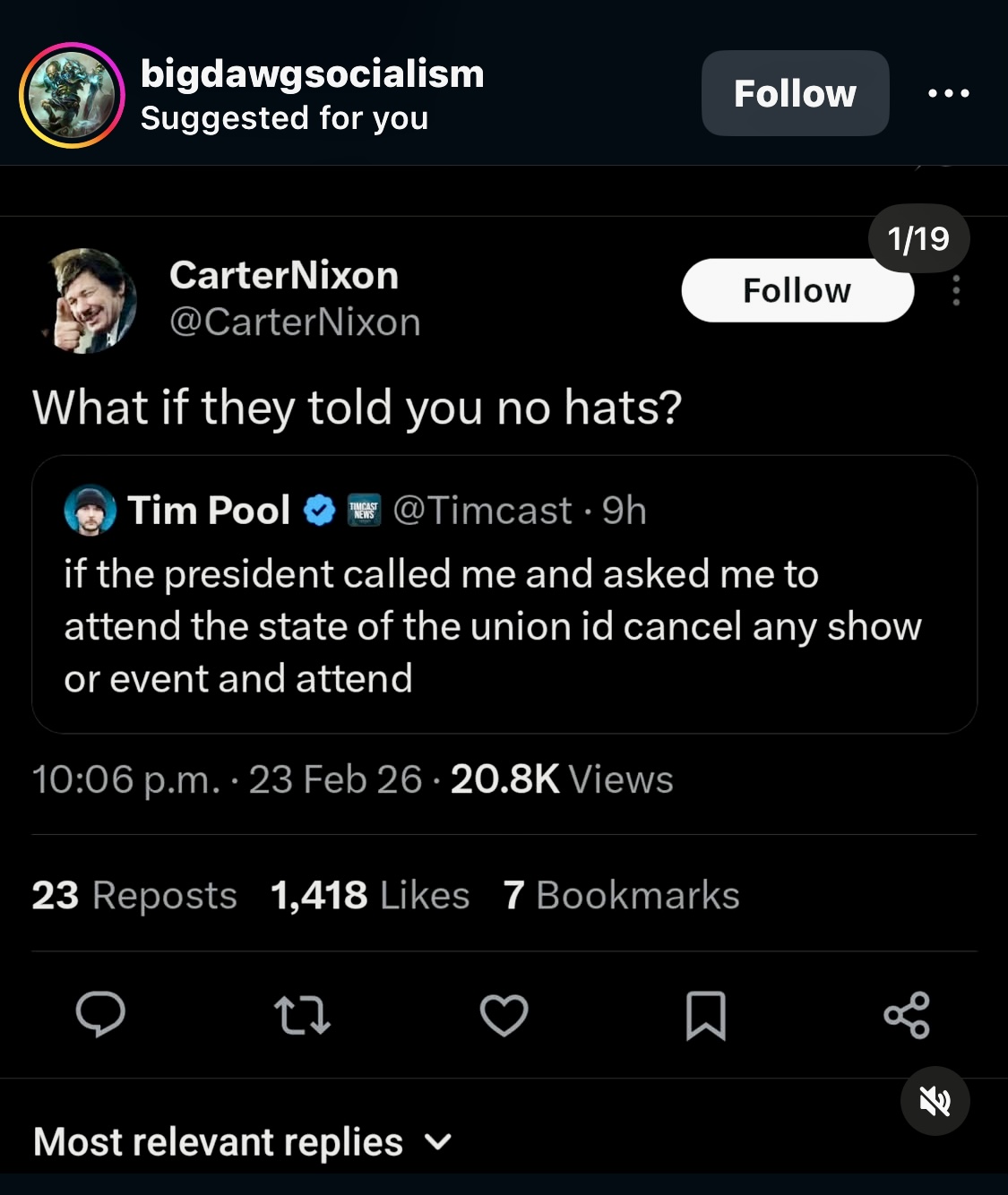1008x1195 pixels.
Task: Open the @CarterNixon handle link
Action: [x=295, y=322]
